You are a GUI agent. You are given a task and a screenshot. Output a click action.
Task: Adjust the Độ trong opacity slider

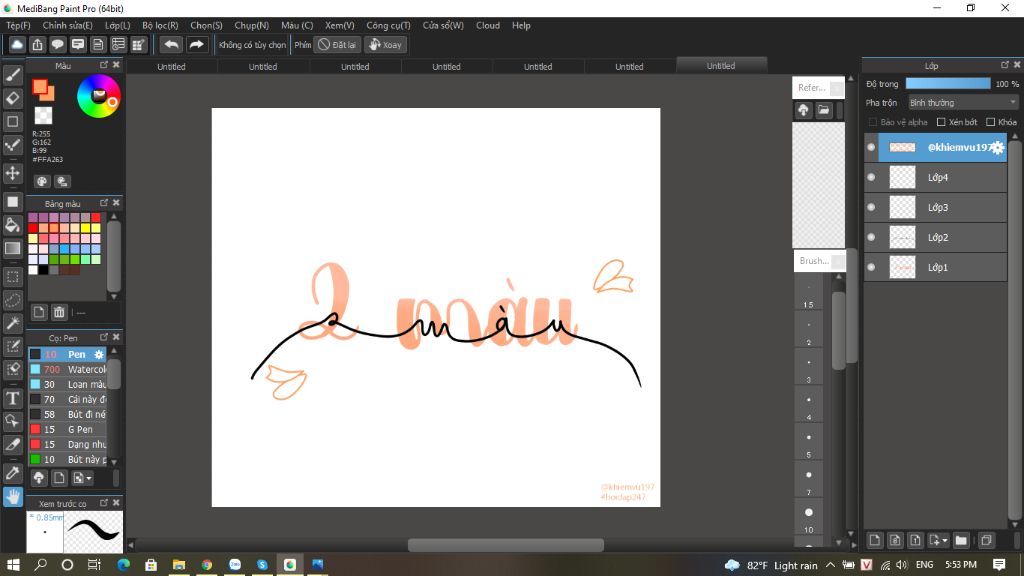(x=948, y=84)
